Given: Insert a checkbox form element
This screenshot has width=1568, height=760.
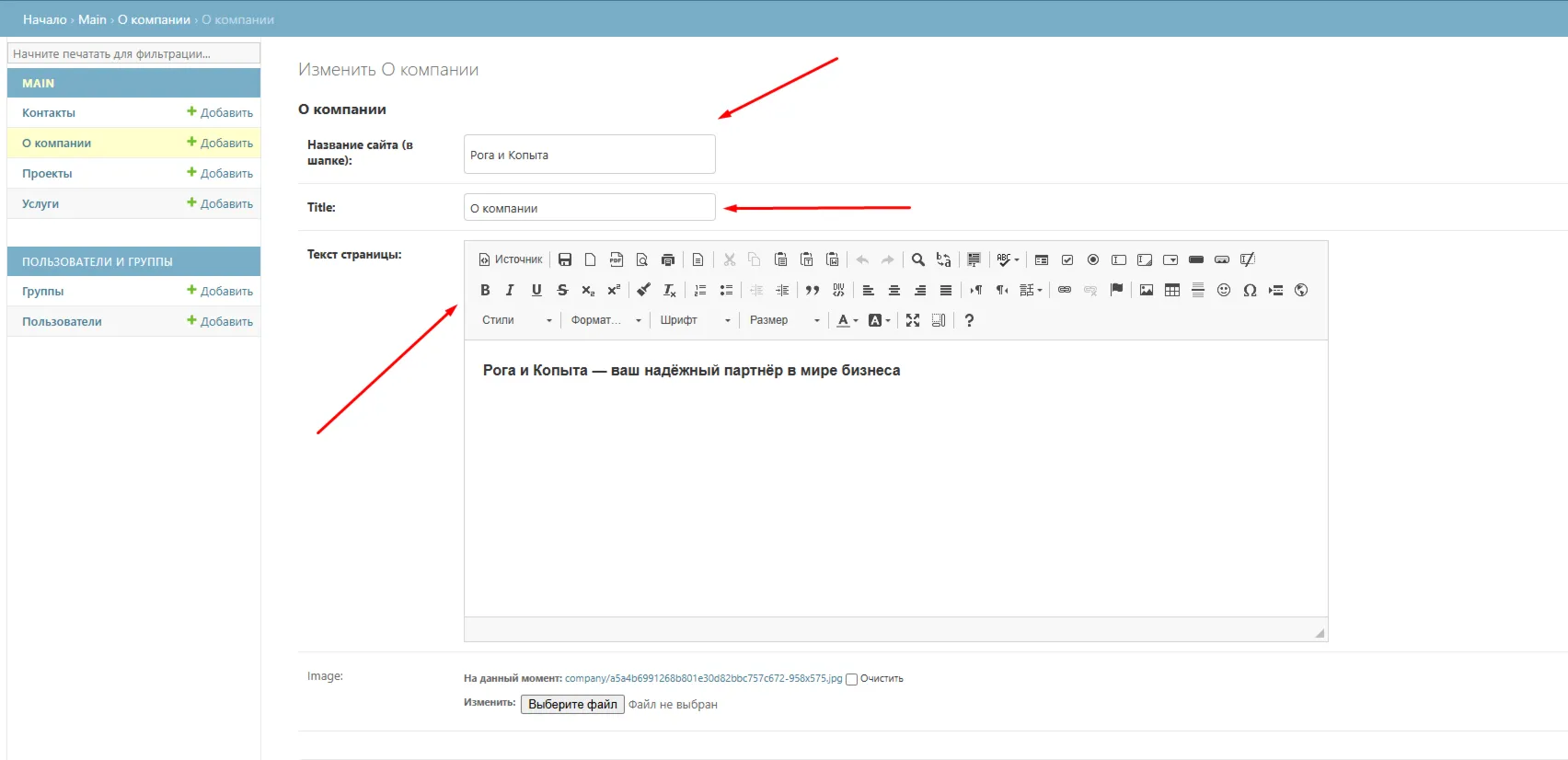Looking at the screenshot, I should [x=1067, y=259].
